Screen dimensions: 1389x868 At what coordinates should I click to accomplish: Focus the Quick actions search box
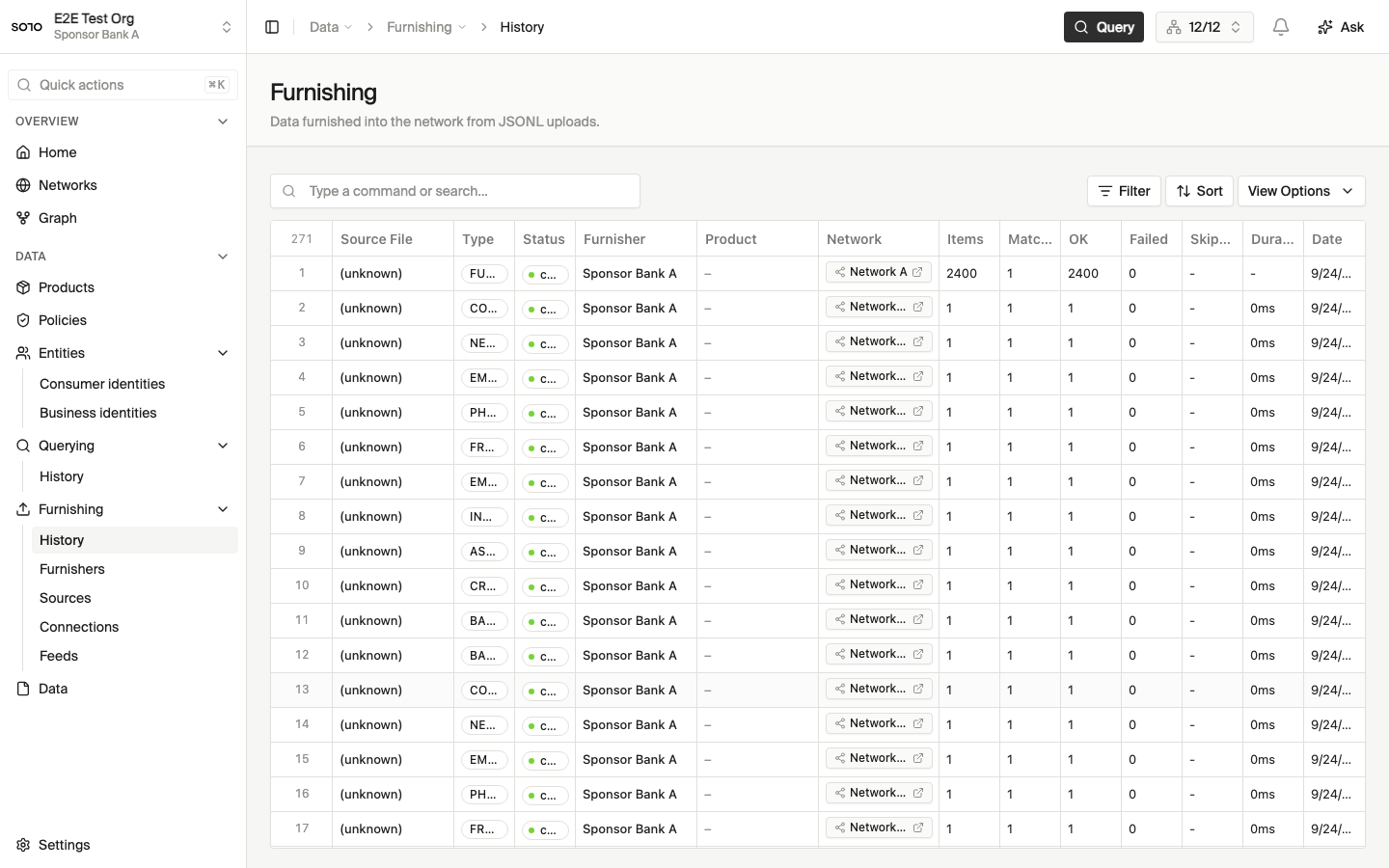[123, 85]
